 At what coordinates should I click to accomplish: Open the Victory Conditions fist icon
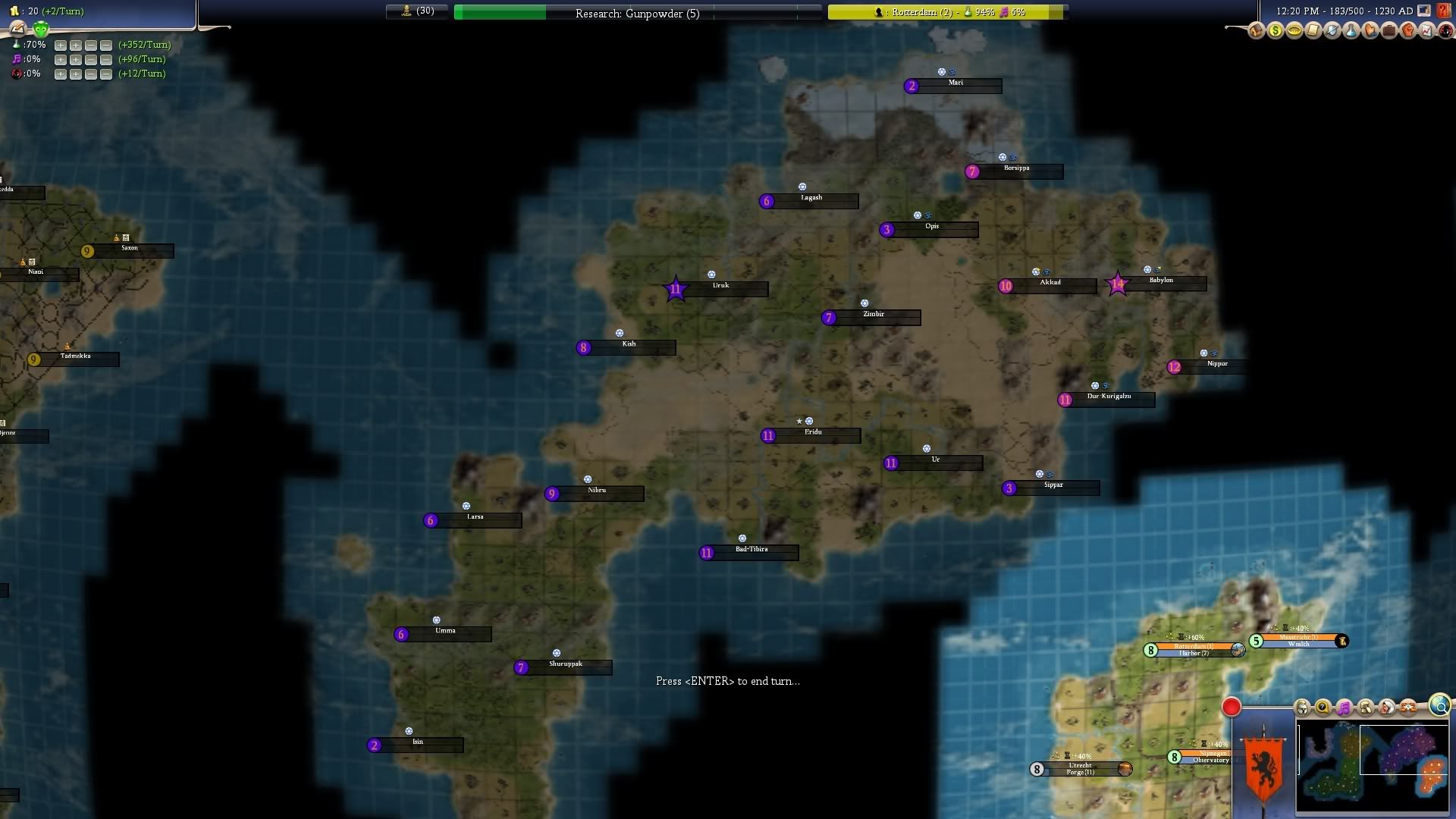coord(1408,30)
